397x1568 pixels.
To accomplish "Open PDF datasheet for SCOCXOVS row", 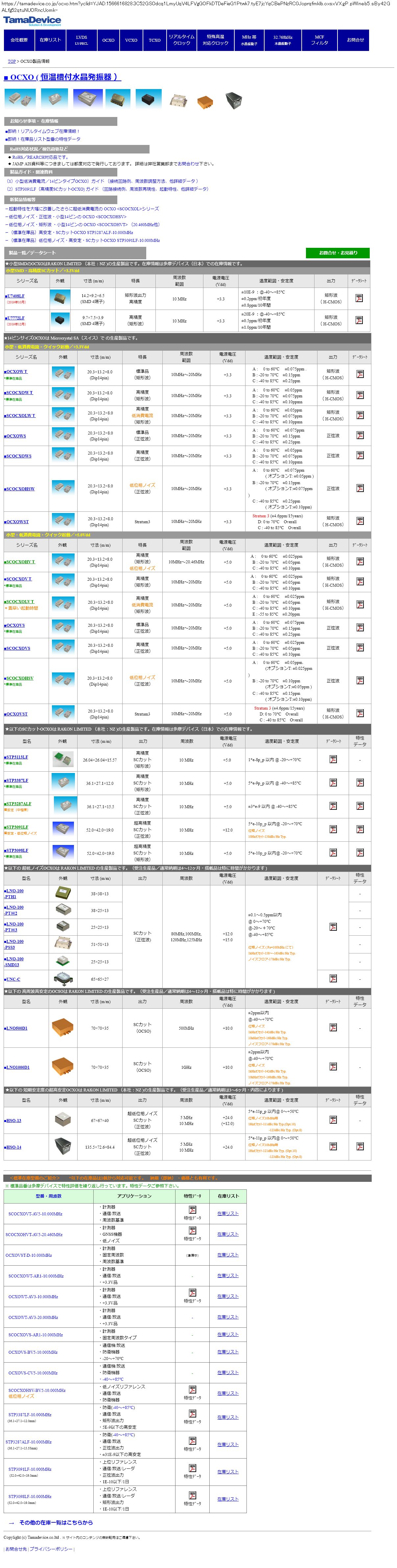I will (360, 648).
